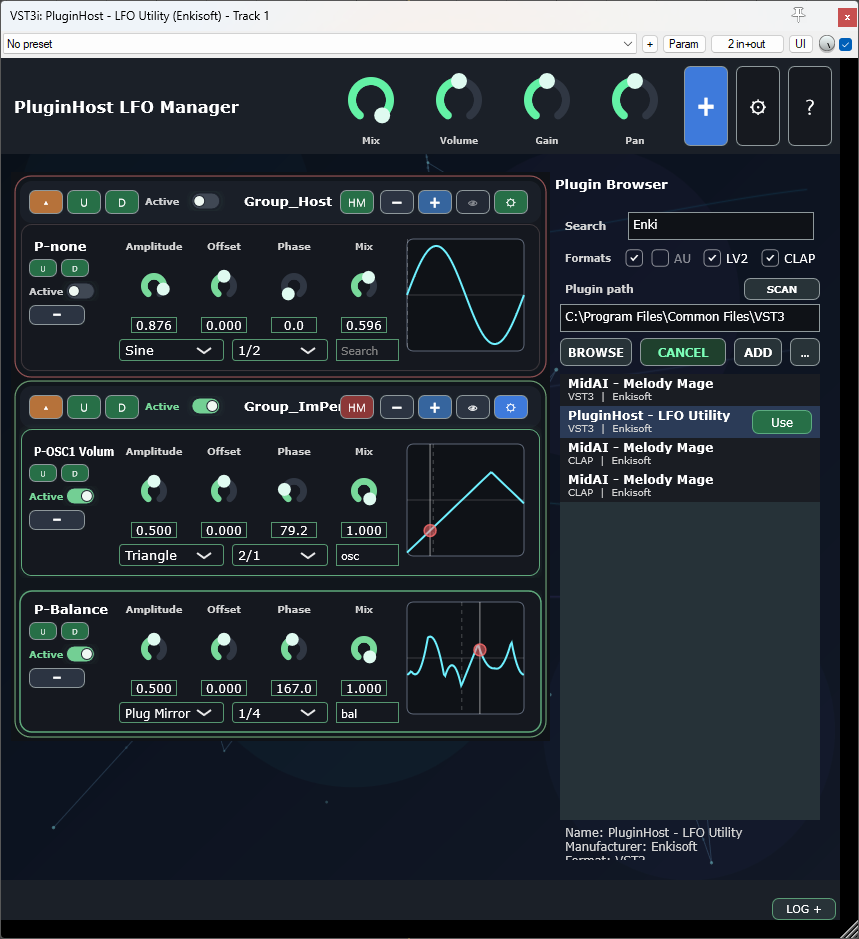Uncheck the LV2 format checkbox
The image size is (859, 939).
pos(712,258)
